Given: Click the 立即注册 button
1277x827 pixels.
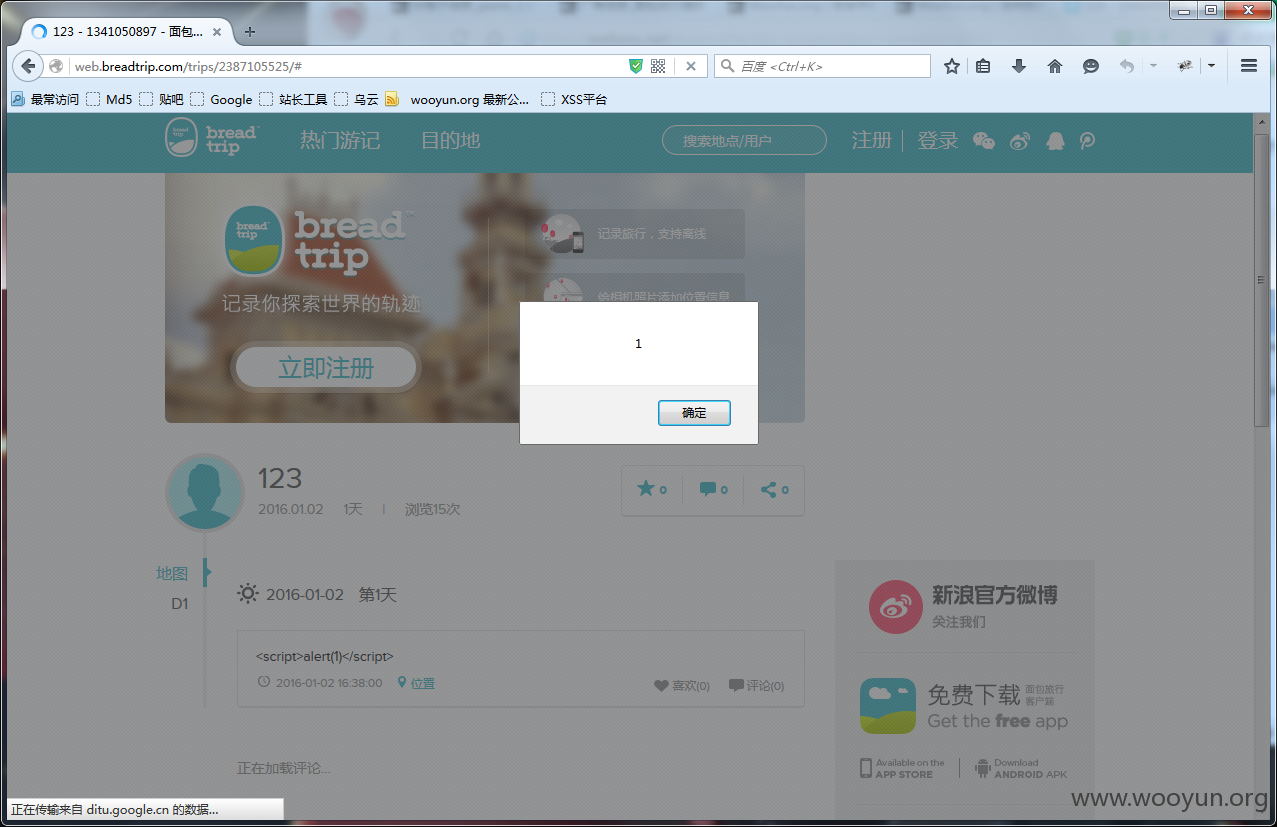Looking at the screenshot, I should point(326,368).
